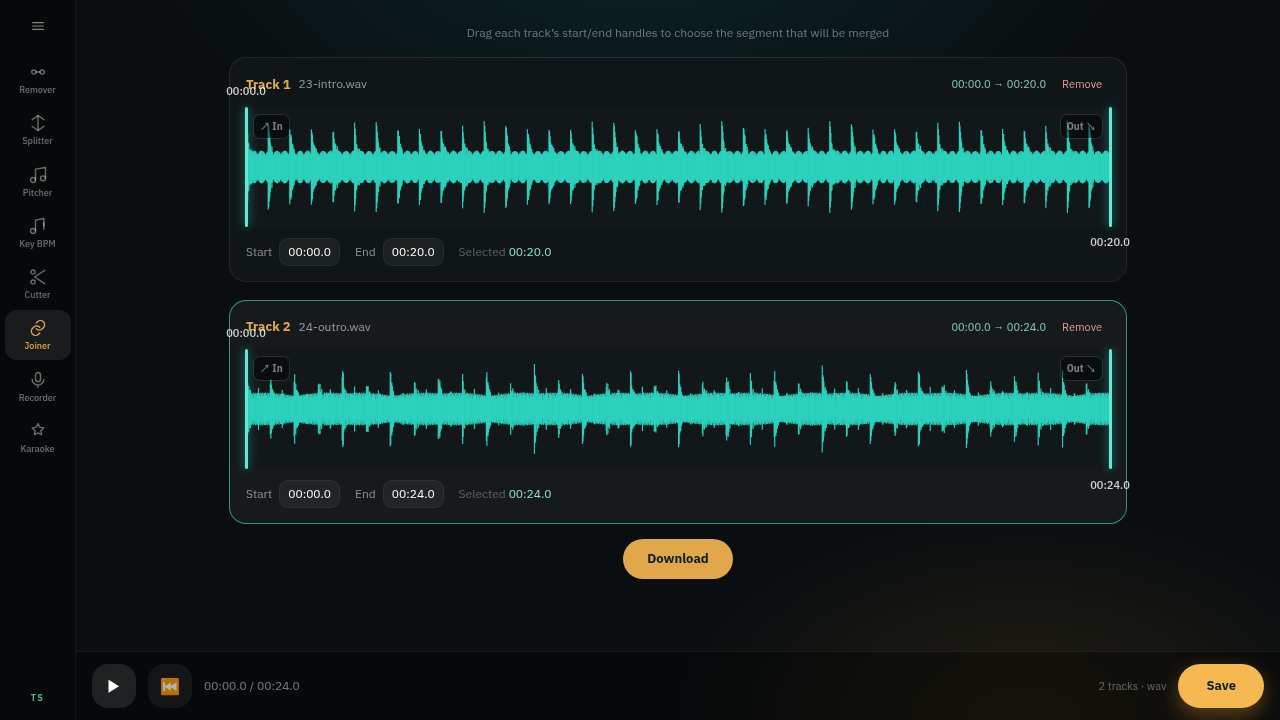Click the 23-intro.wav file name
The height and width of the screenshot is (720, 1280).
point(333,84)
